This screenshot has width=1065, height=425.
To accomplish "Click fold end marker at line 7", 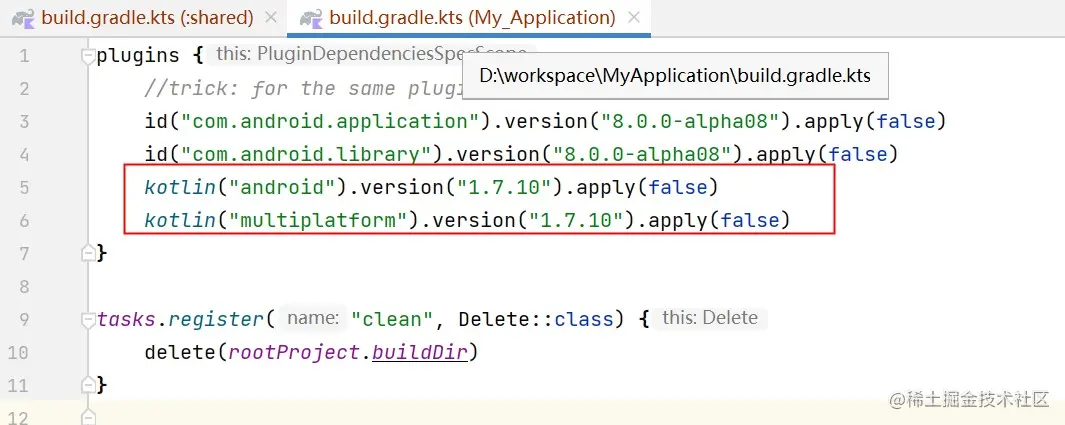I will (88, 253).
